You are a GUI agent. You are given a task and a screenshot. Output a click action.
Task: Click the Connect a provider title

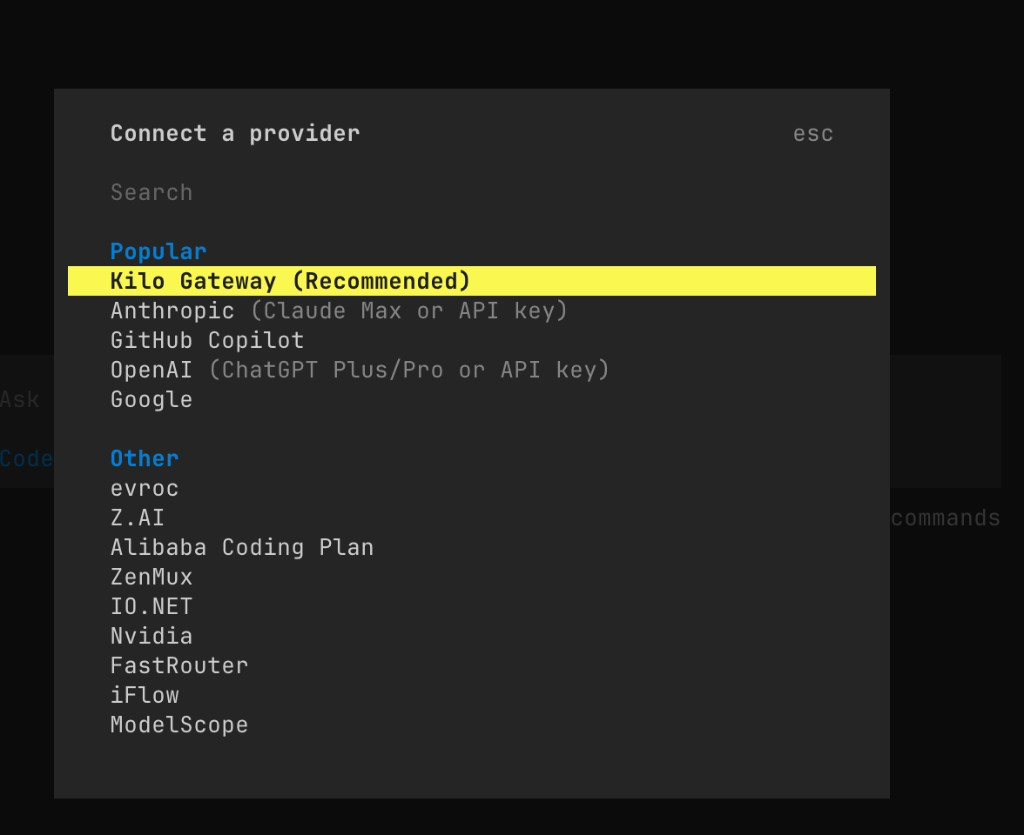(235, 133)
